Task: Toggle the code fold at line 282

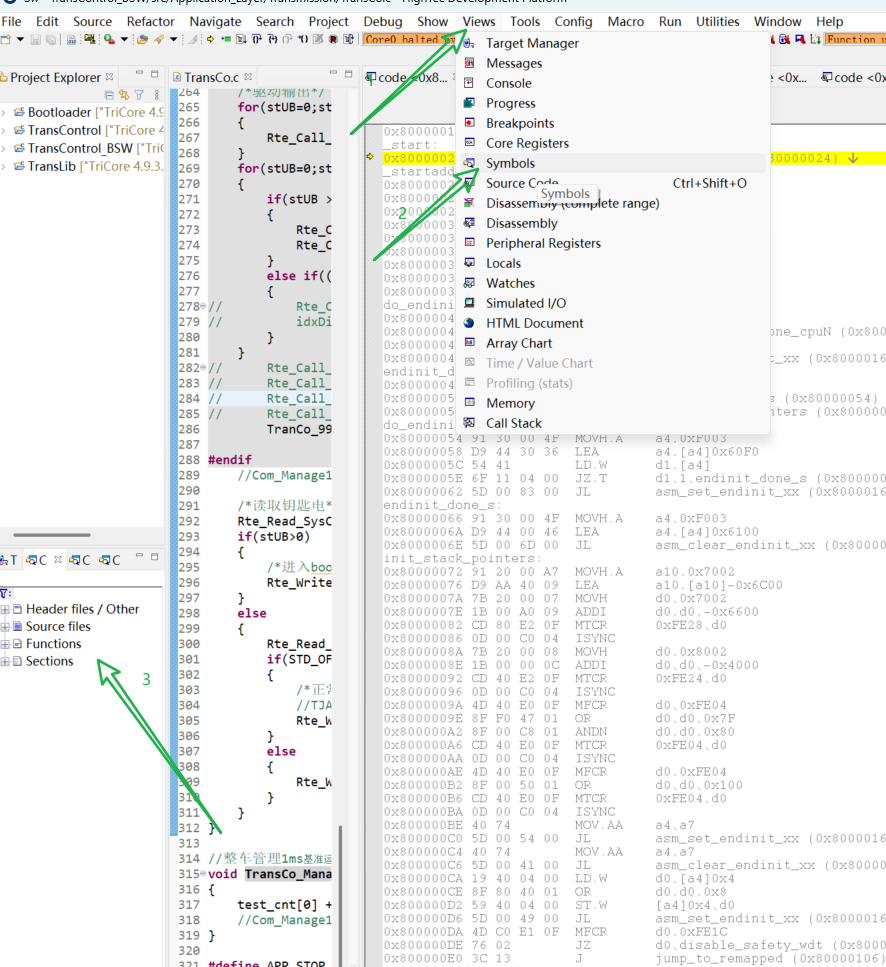Action: click(203, 368)
